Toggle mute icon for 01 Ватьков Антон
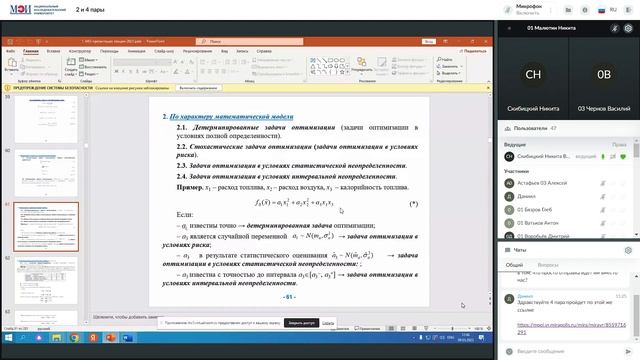Image resolution: width=640 pixels, height=360 pixels. pos(603,223)
